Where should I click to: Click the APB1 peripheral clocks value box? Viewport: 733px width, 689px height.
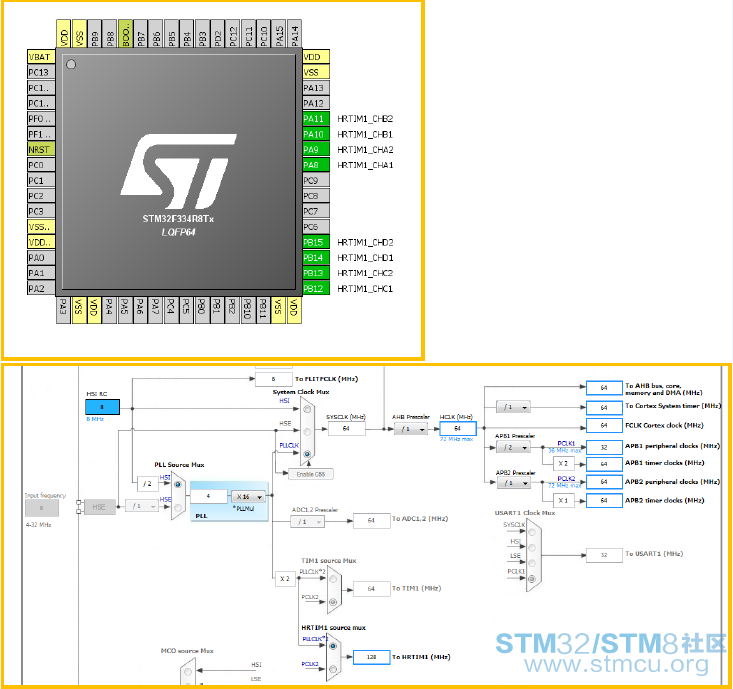[604, 447]
